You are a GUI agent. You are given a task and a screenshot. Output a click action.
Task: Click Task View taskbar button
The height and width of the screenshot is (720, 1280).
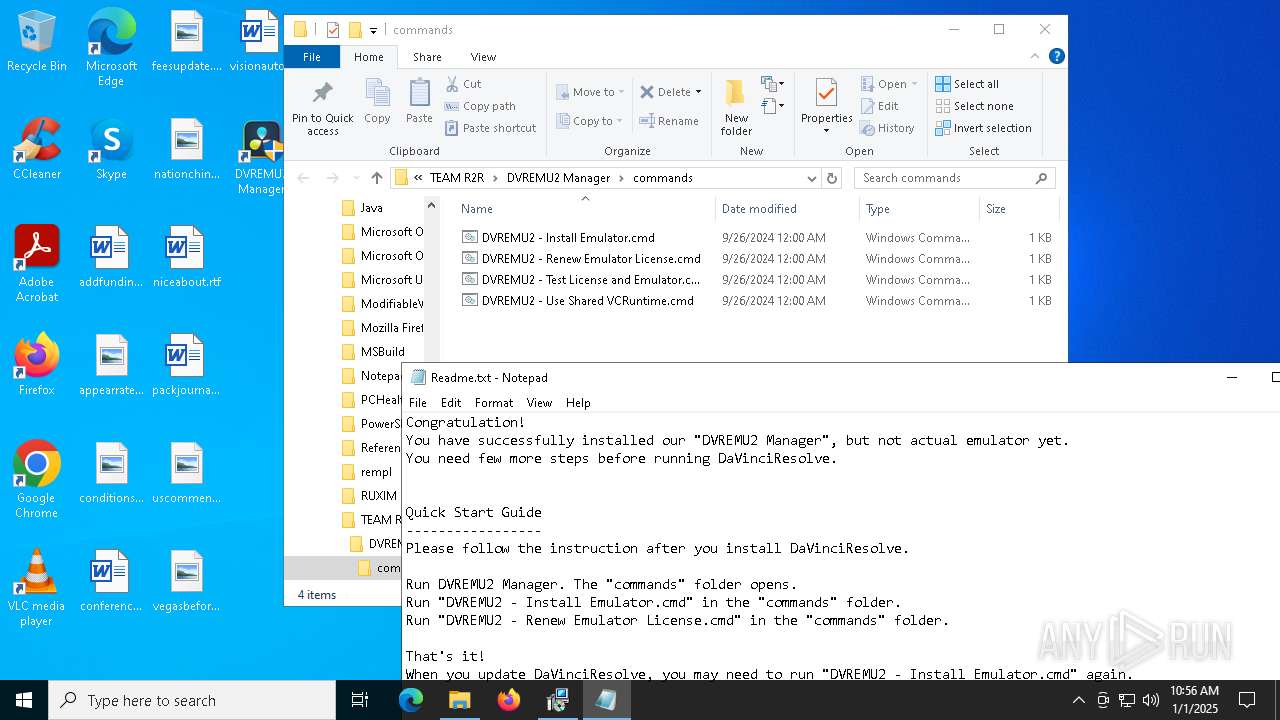[x=360, y=700]
